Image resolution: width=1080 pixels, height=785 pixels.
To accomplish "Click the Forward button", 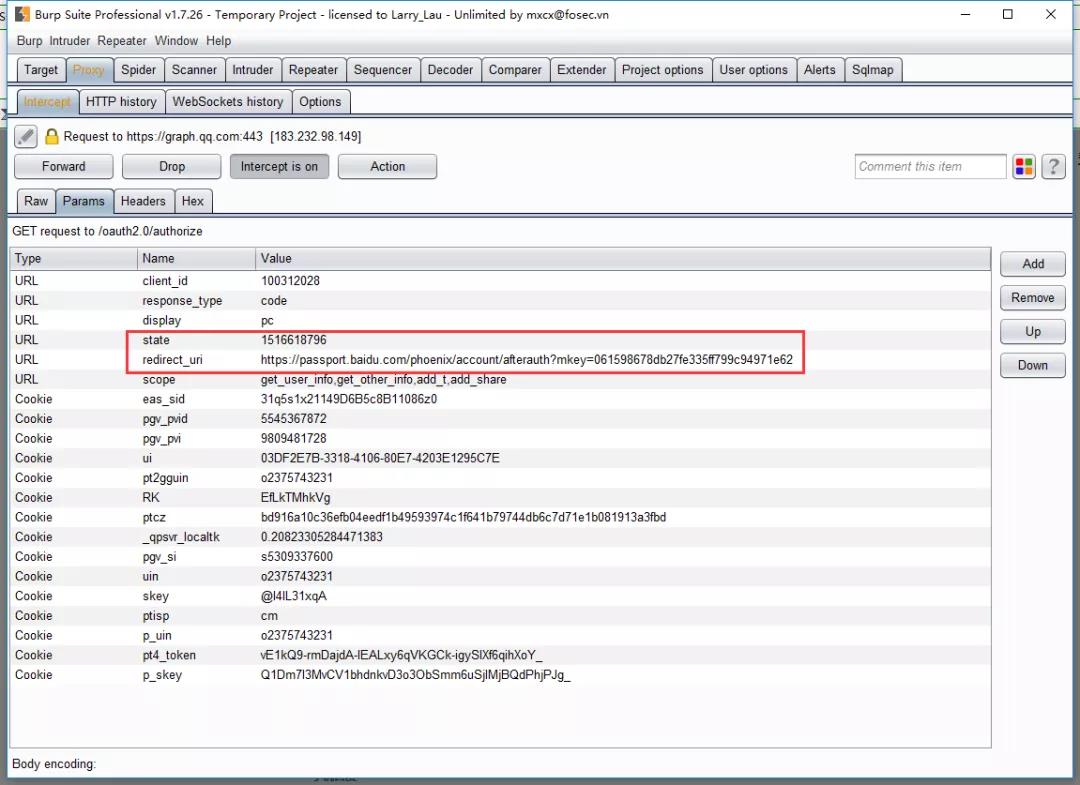I will (x=63, y=167).
